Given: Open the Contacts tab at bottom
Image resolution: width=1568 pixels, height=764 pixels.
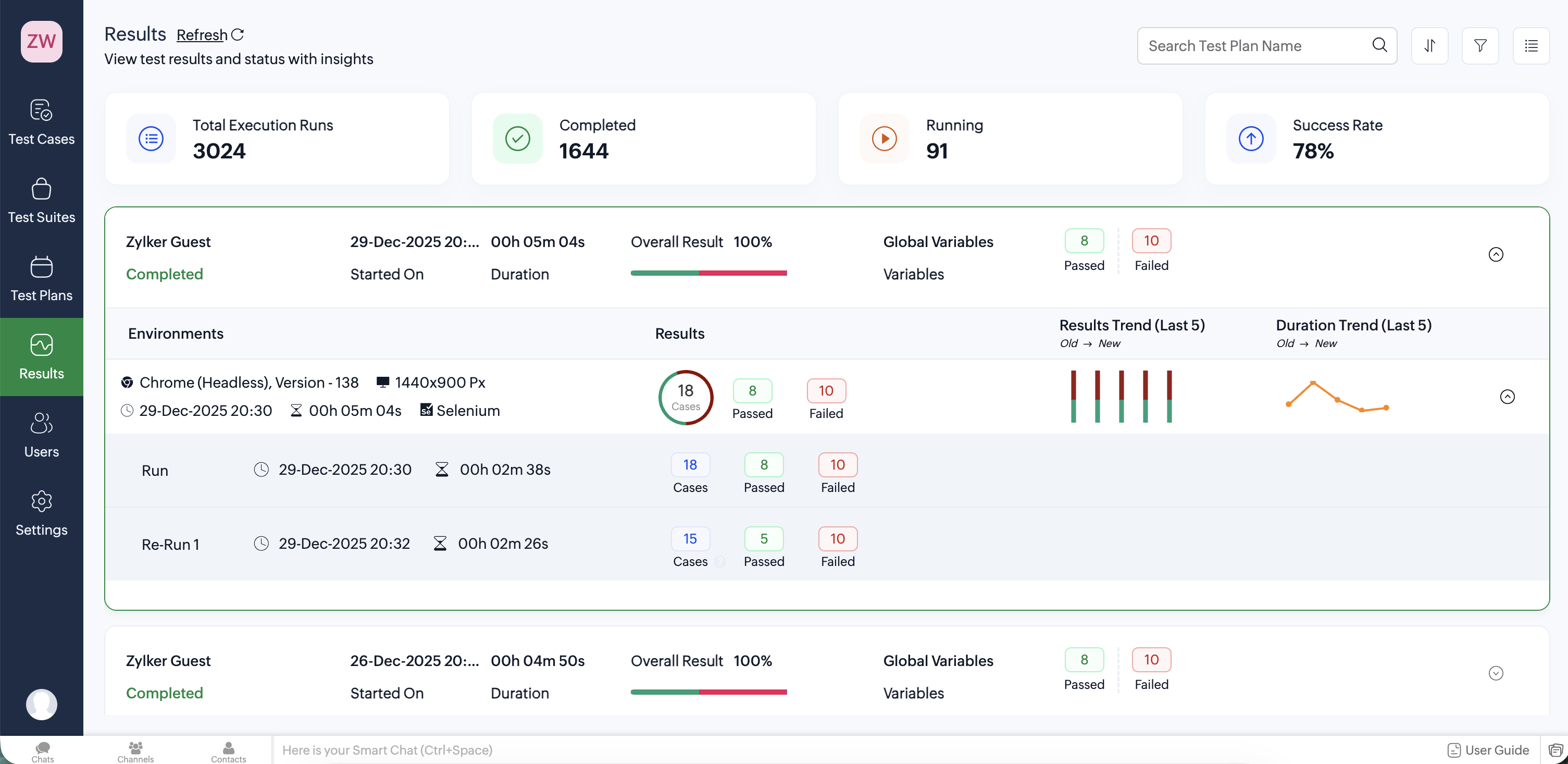Looking at the screenshot, I should pyautogui.click(x=228, y=751).
